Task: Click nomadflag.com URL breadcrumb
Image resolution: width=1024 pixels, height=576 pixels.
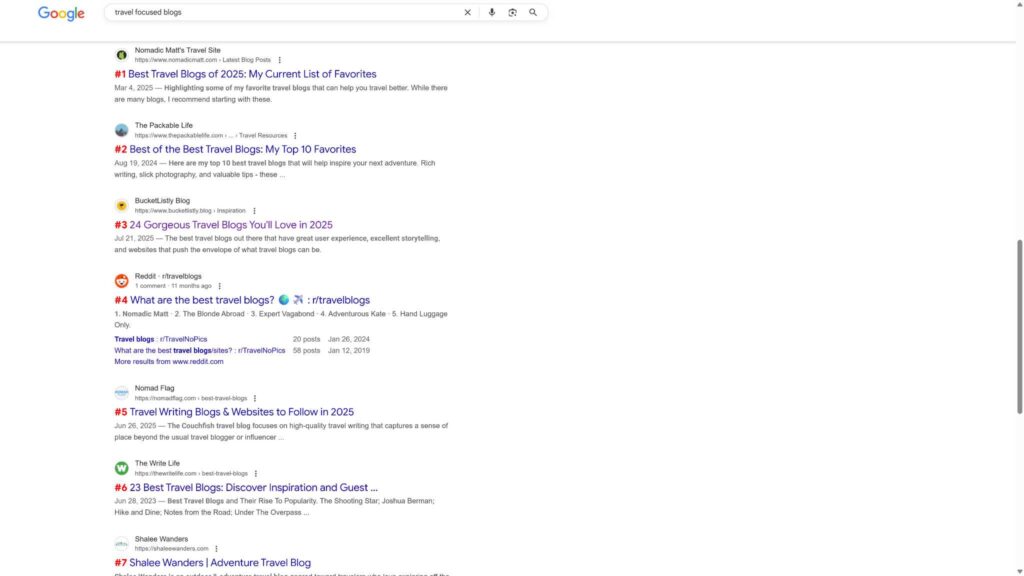Action: click(191, 398)
